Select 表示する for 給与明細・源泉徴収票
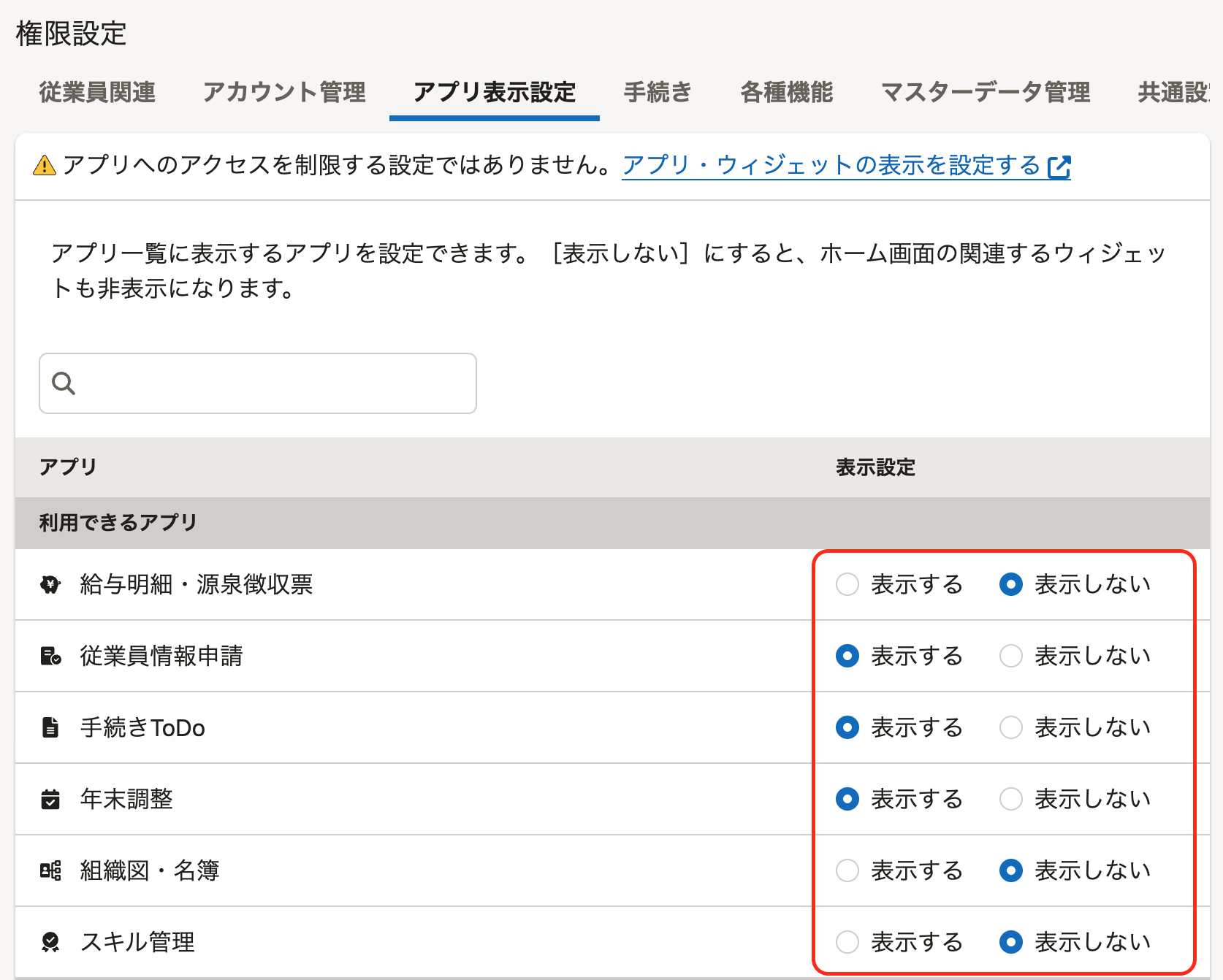The image size is (1223, 980). (847, 584)
